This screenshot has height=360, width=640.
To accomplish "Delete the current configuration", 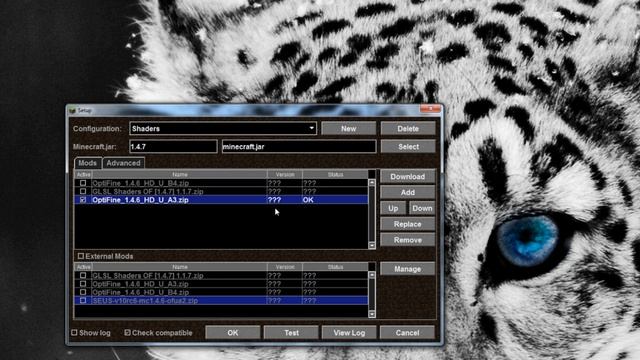I will pos(408,129).
